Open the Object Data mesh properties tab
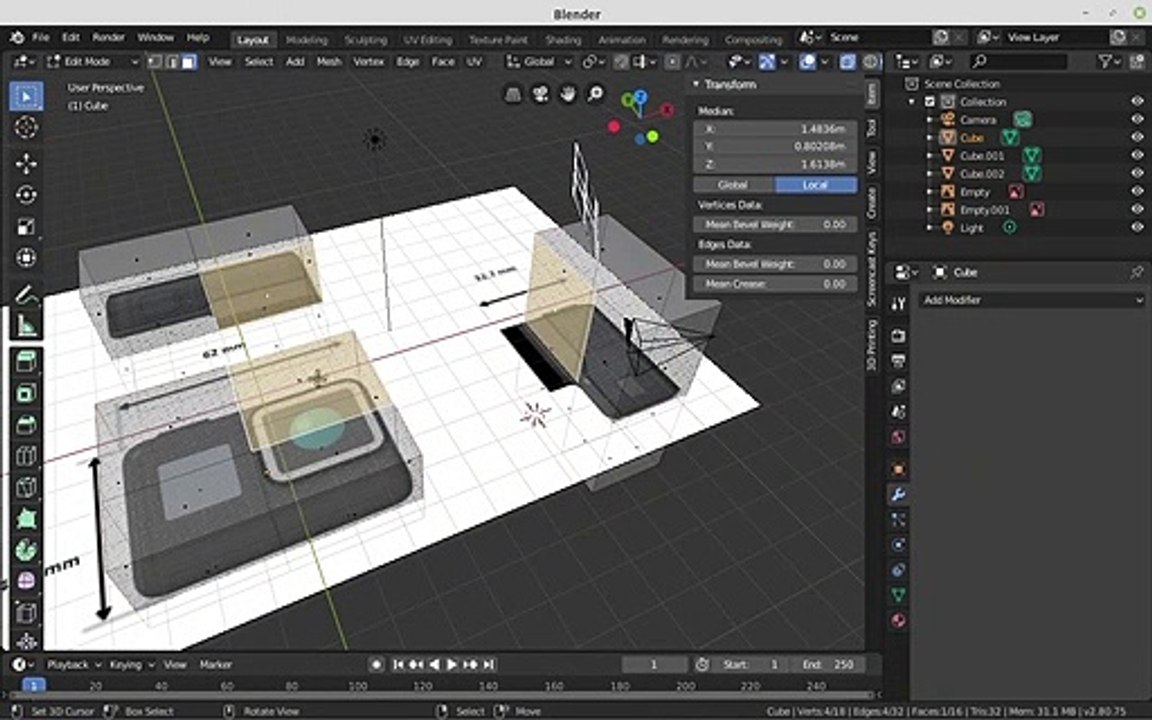Screen dimensions: 1152x720 pos(898,594)
